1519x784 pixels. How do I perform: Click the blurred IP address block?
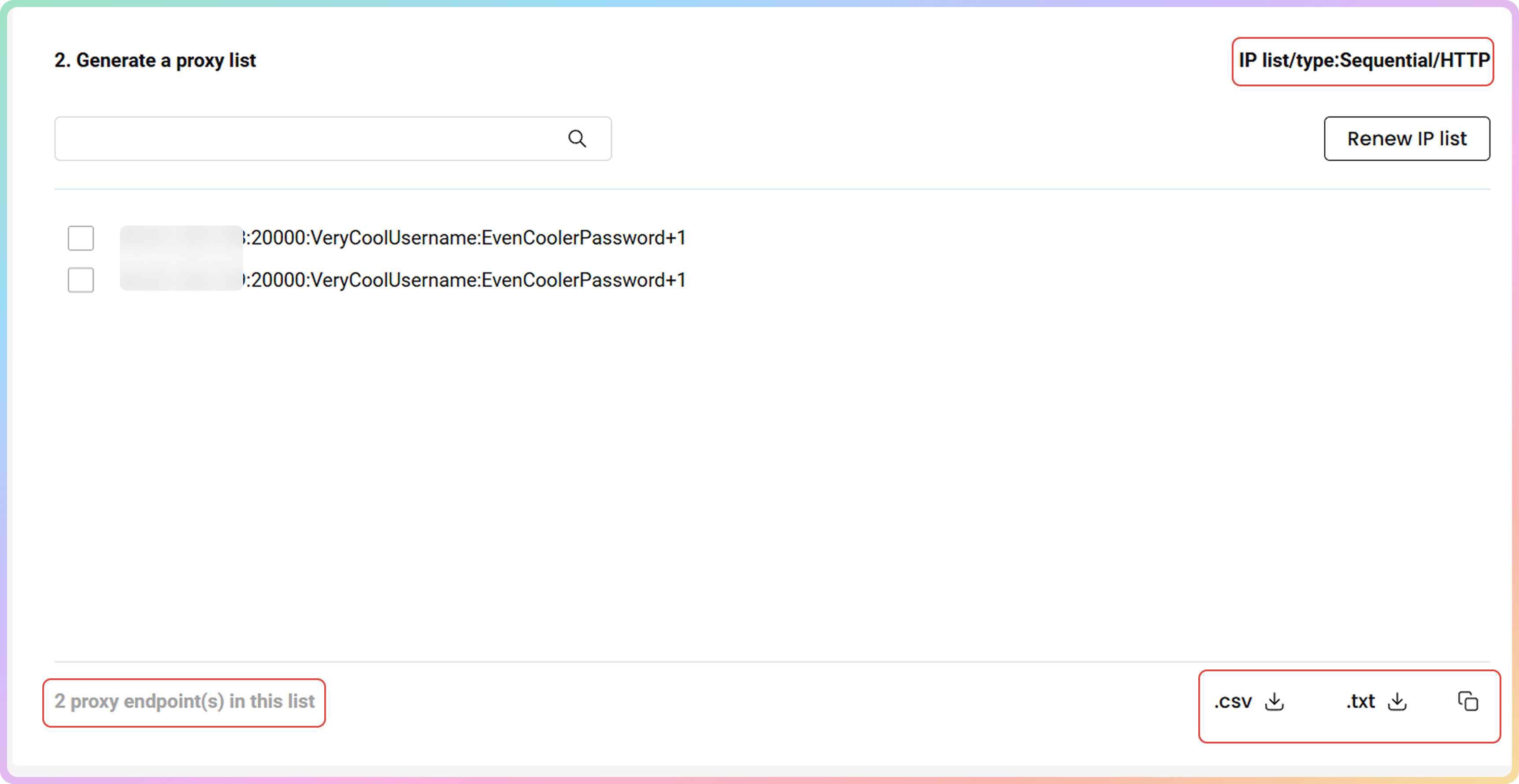click(181, 258)
